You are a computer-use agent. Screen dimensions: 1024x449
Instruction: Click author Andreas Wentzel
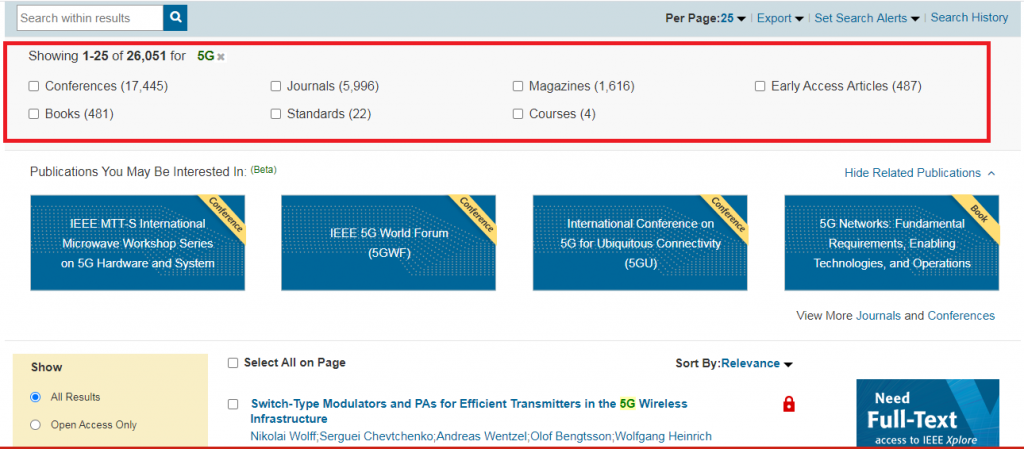coord(481,436)
